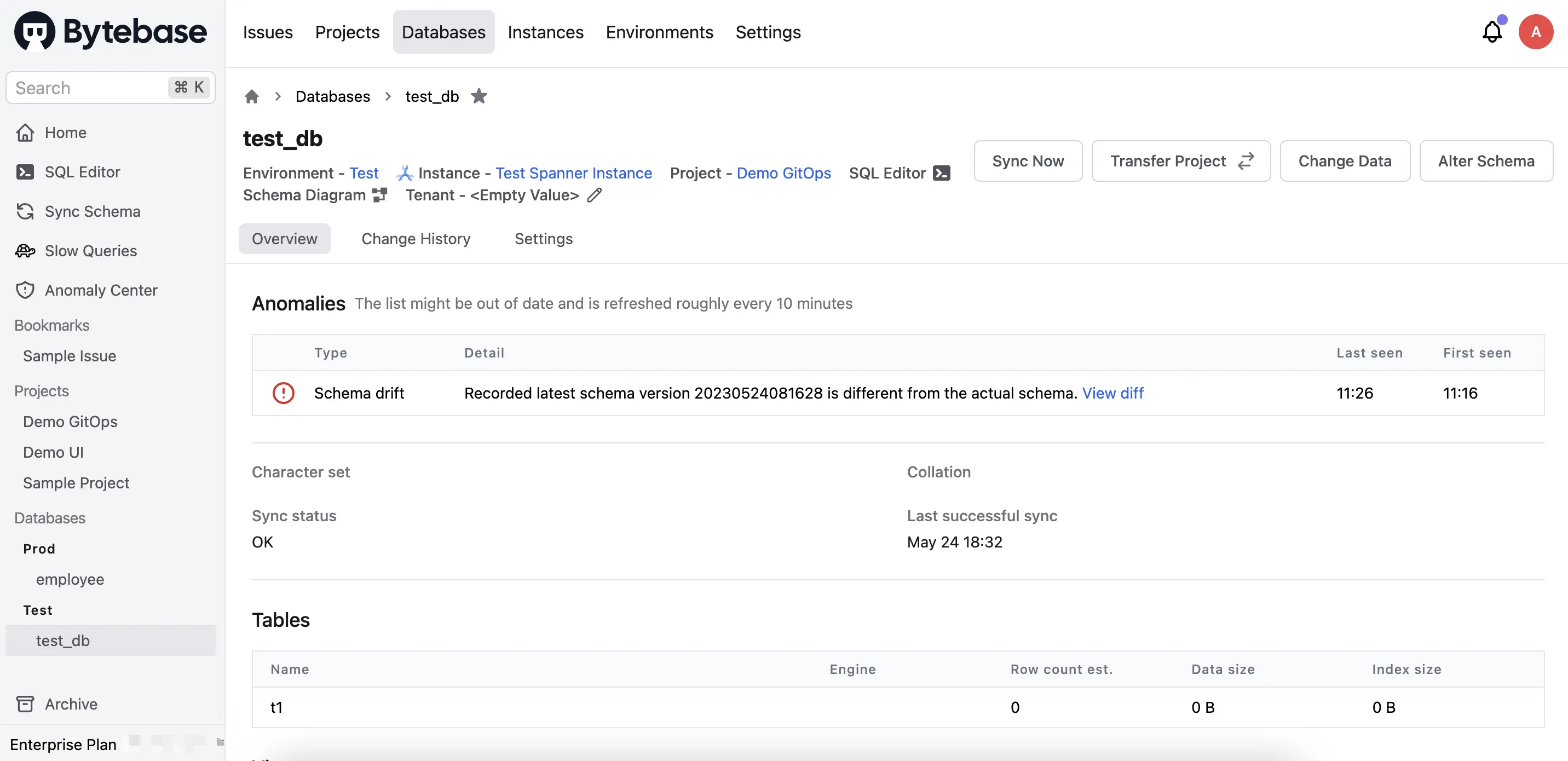Switch to the Change History tab

tap(416, 239)
